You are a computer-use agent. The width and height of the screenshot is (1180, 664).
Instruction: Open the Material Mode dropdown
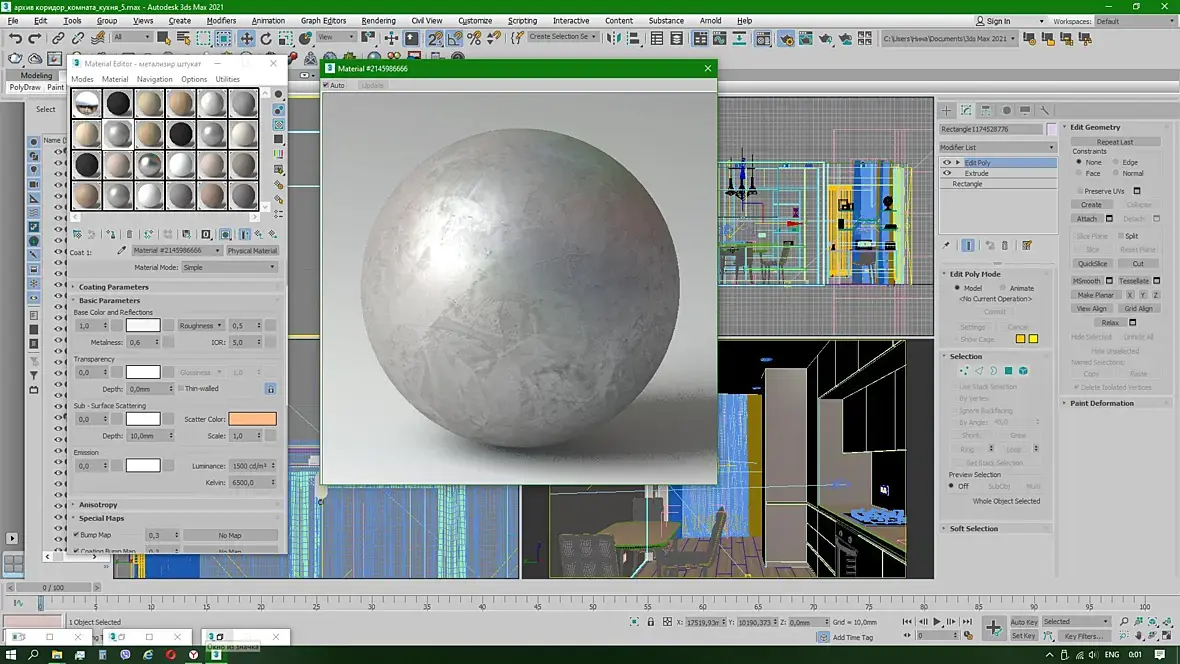click(x=229, y=267)
